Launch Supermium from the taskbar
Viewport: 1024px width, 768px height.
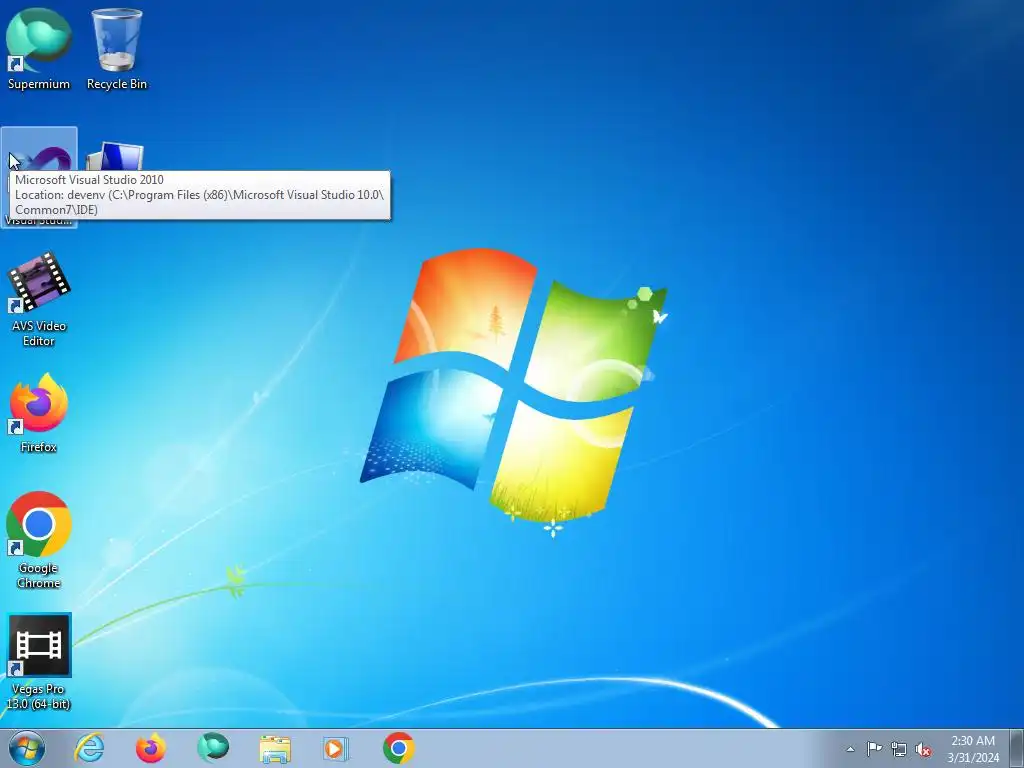[213, 748]
